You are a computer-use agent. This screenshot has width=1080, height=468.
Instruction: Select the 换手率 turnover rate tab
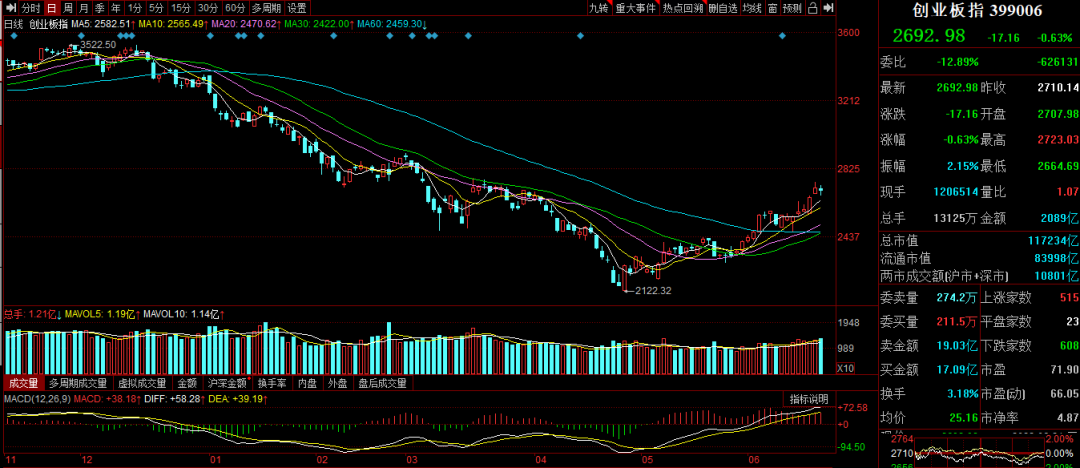tap(272, 383)
